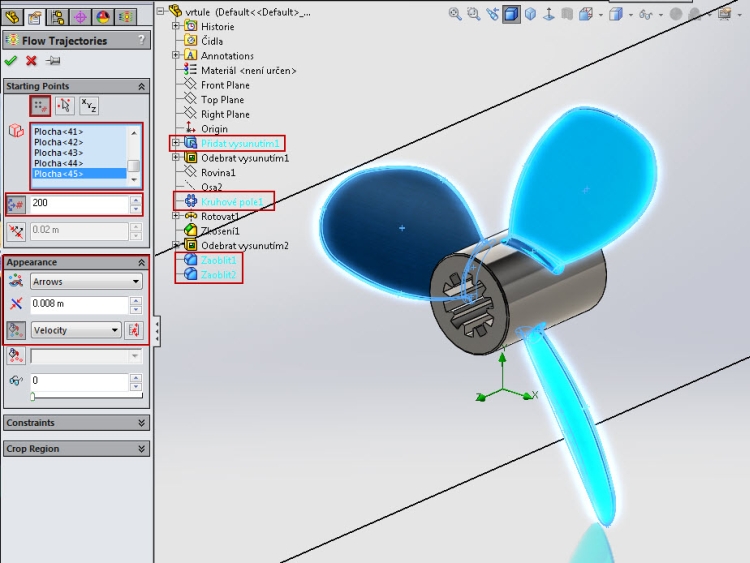The image size is (750, 563).
Task: Cancel Flow Trajectories with the red X
Action: (x=32, y=61)
